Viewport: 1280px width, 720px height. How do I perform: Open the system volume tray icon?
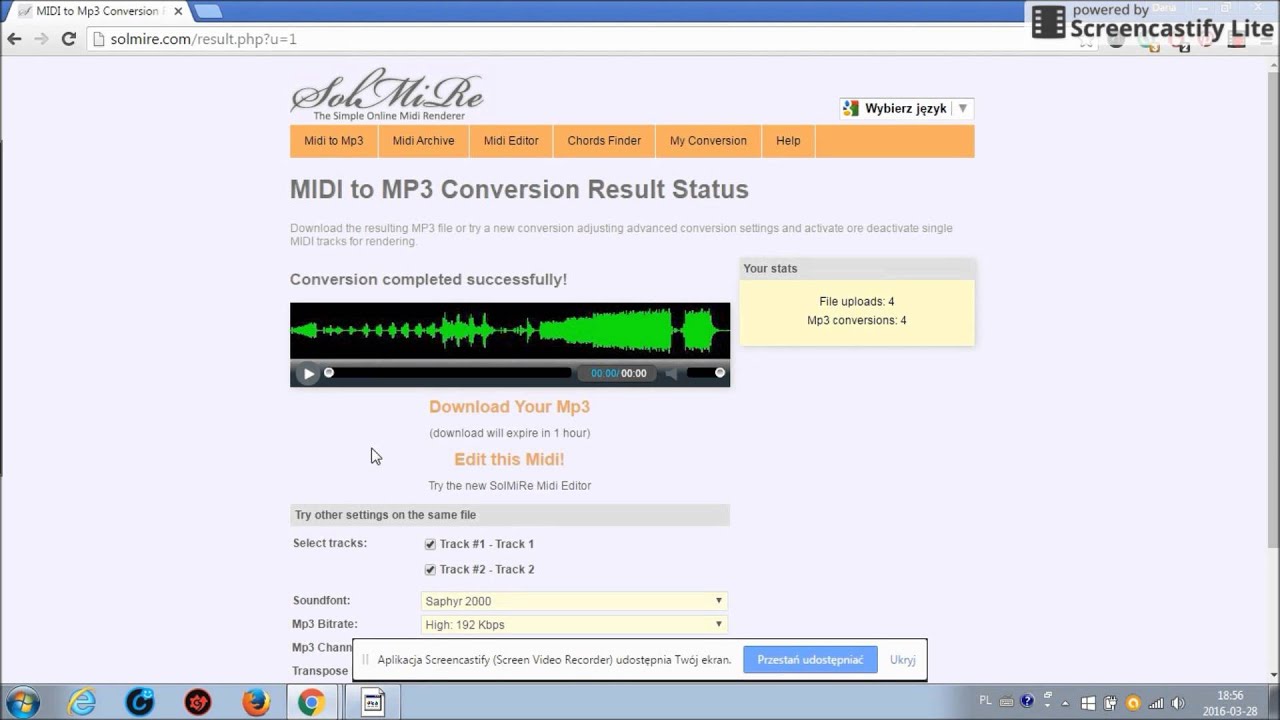pos(1178,702)
